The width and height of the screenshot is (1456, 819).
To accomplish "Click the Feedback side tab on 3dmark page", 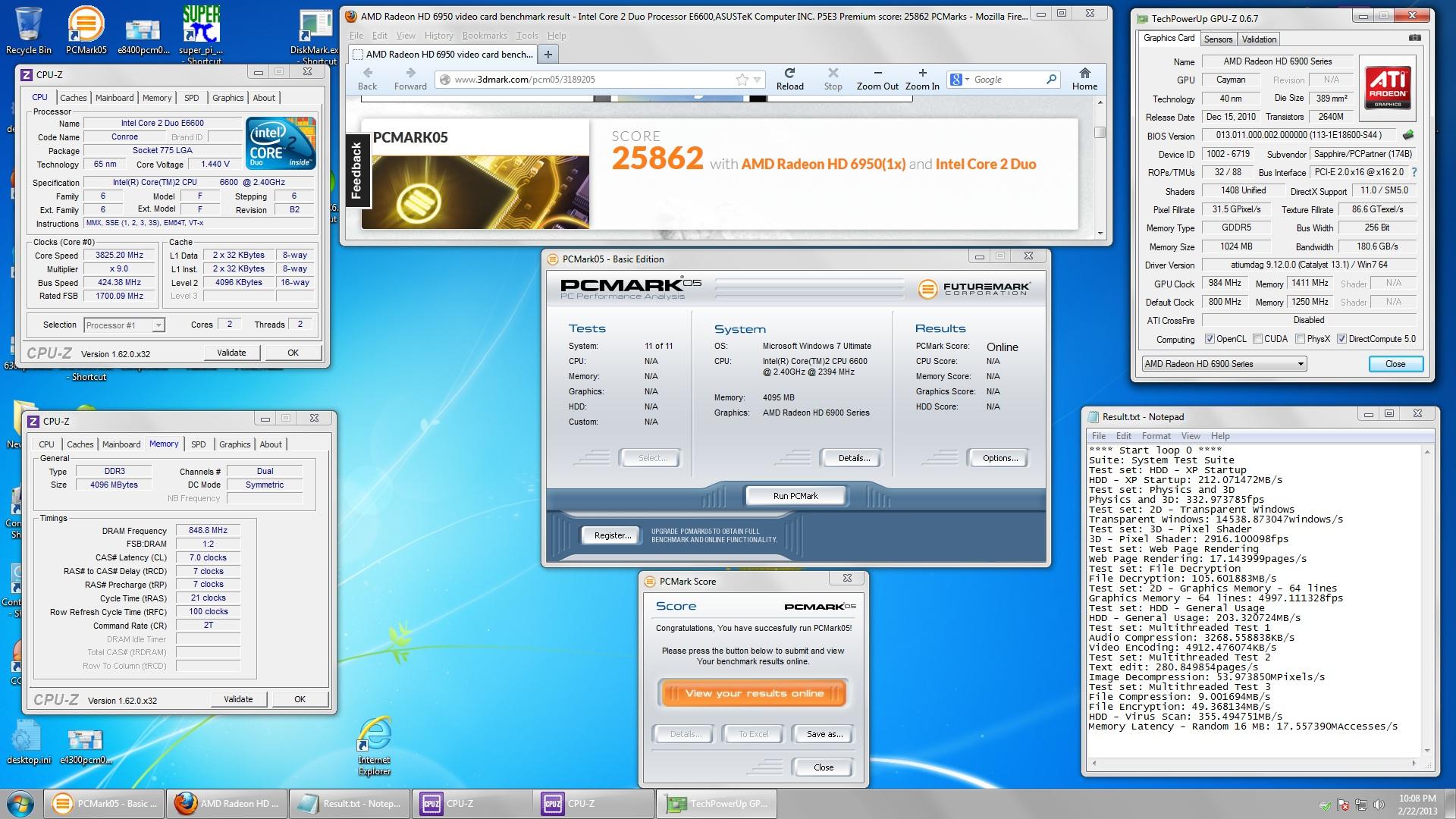I will click(x=357, y=171).
